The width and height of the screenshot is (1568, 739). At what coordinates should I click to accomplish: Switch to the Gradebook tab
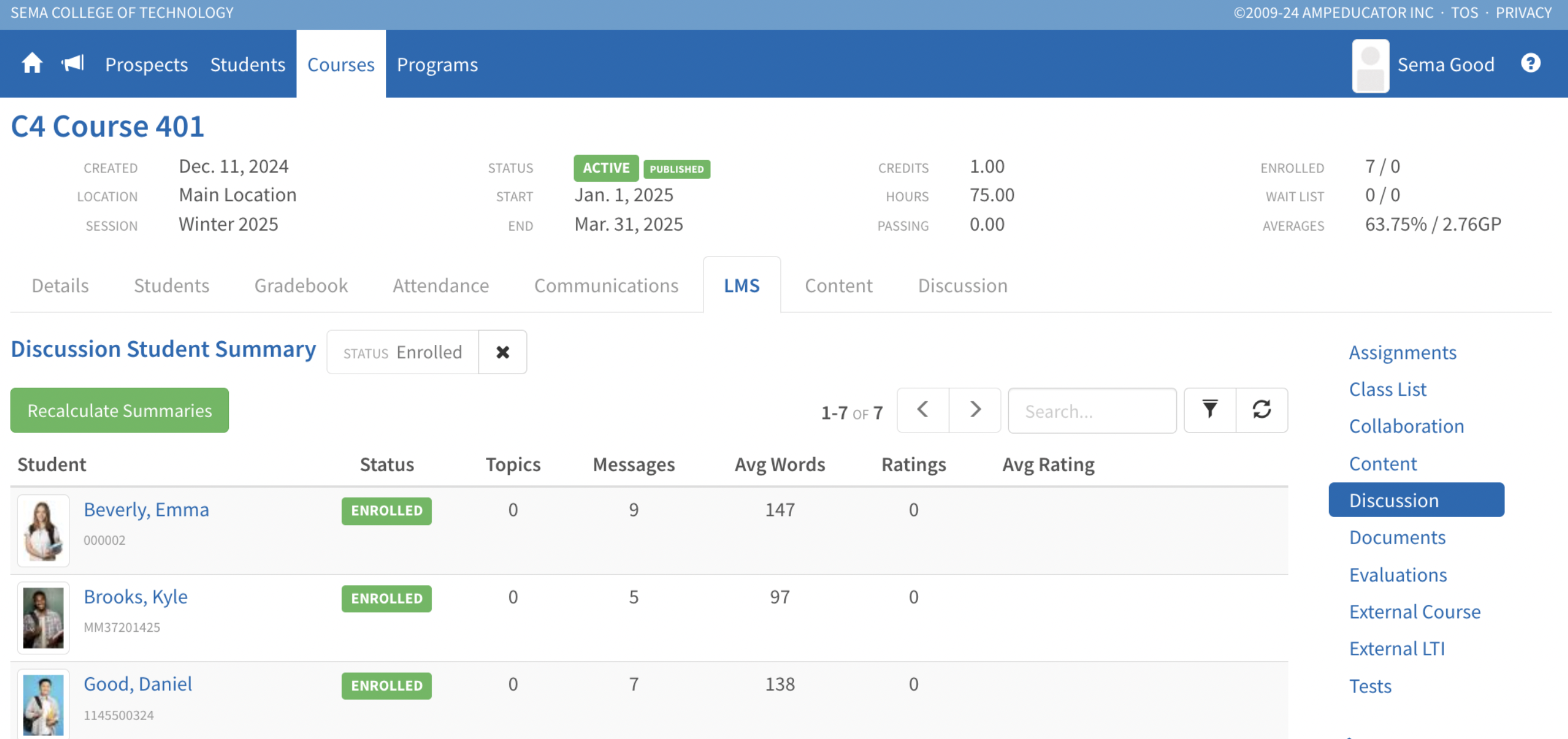tap(301, 285)
